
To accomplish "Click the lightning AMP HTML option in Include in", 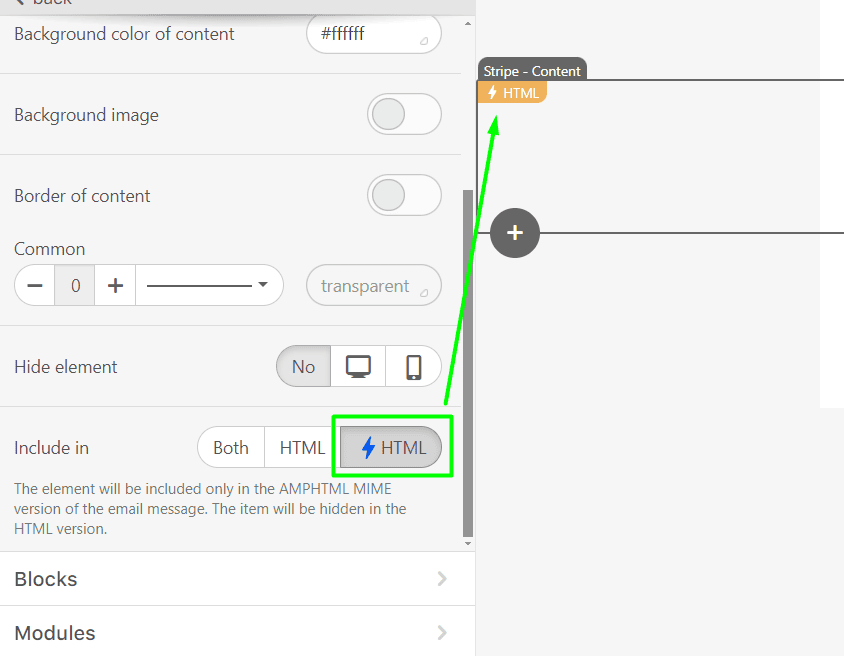I will pos(390,447).
